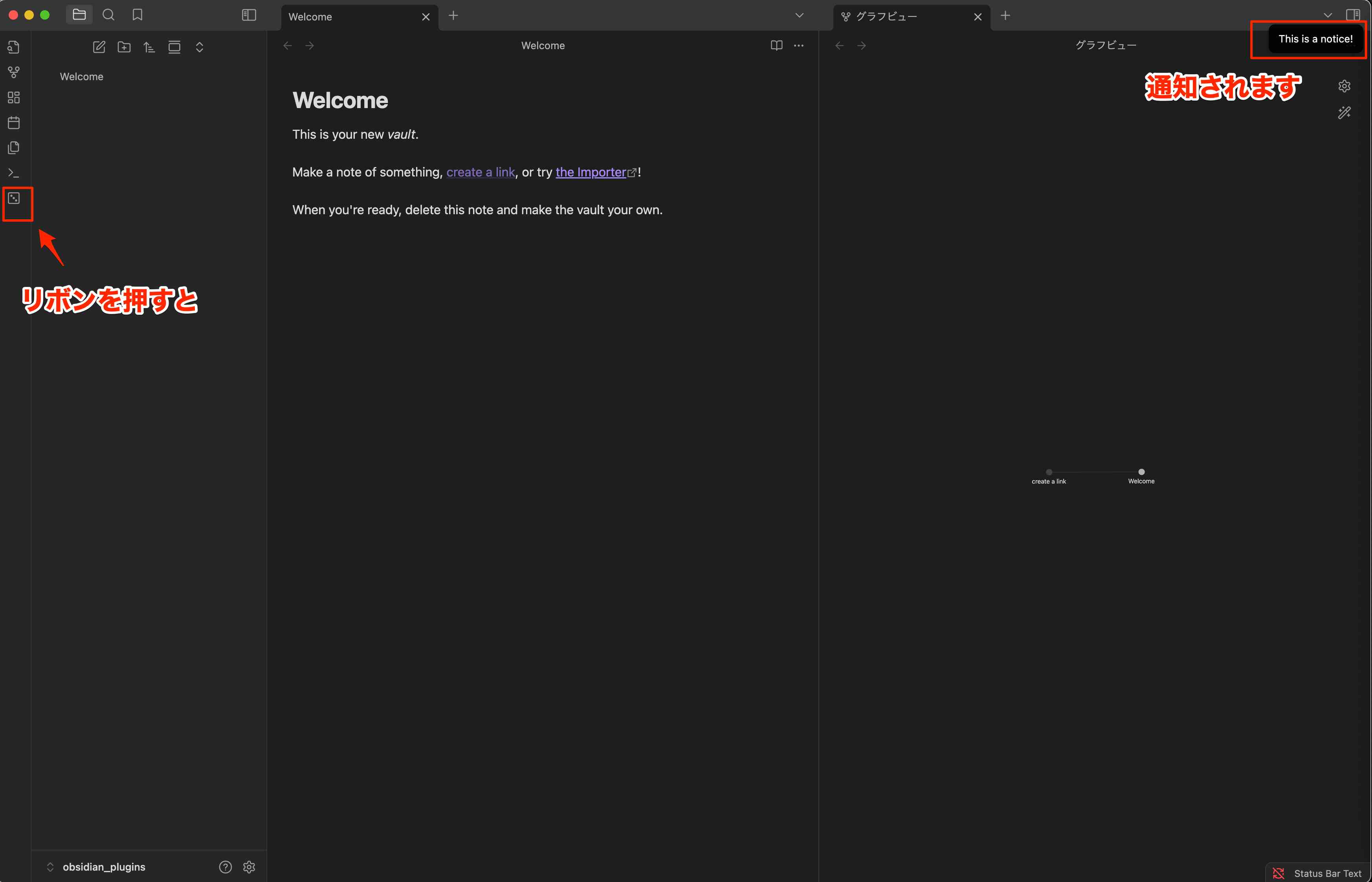This screenshot has height=882, width=1372.
Task: Toggle left sidebar collapse
Action: click(x=249, y=15)
